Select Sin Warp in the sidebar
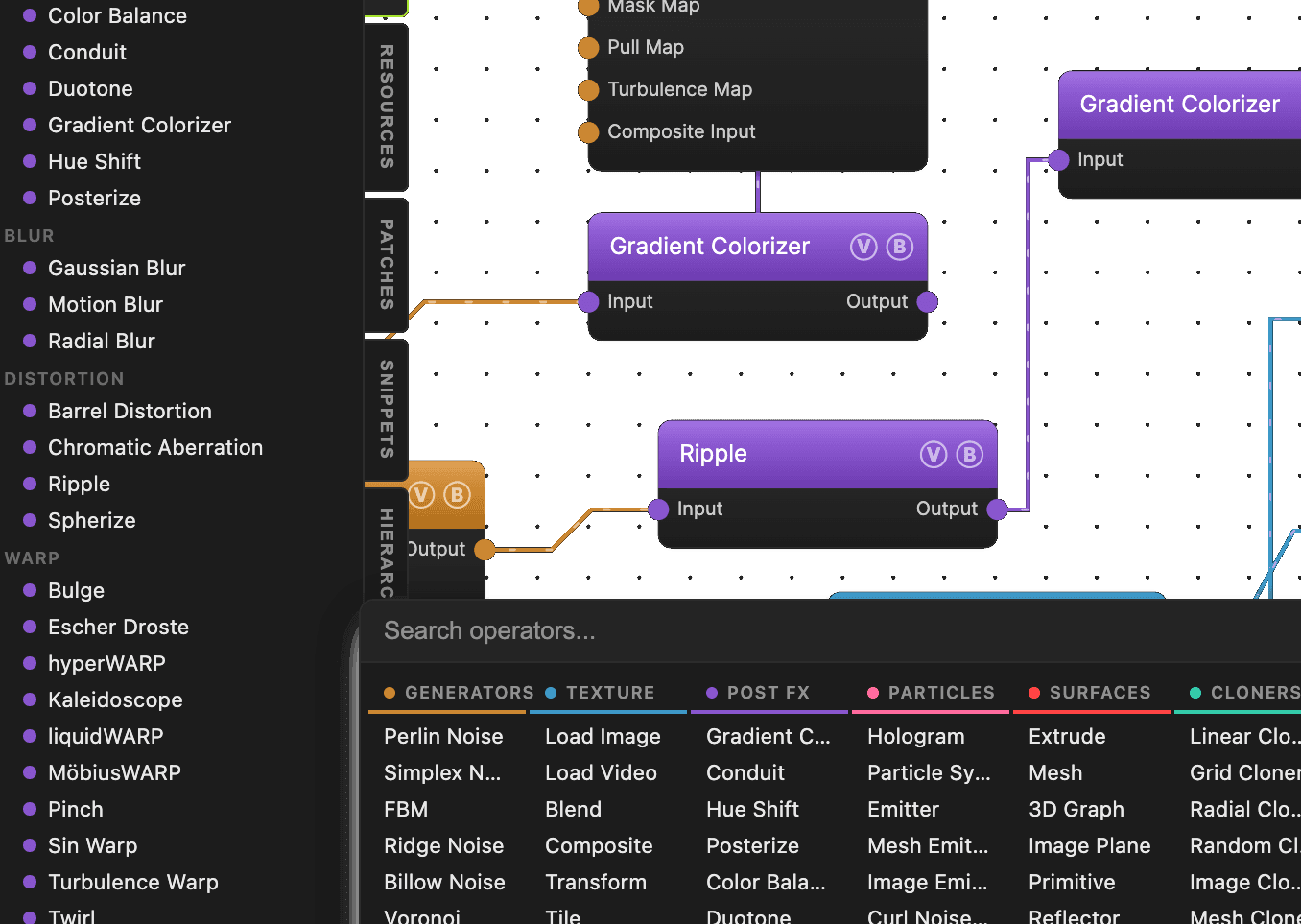The width and height of the screenshot is (1301, 924). tap(93, 846)
